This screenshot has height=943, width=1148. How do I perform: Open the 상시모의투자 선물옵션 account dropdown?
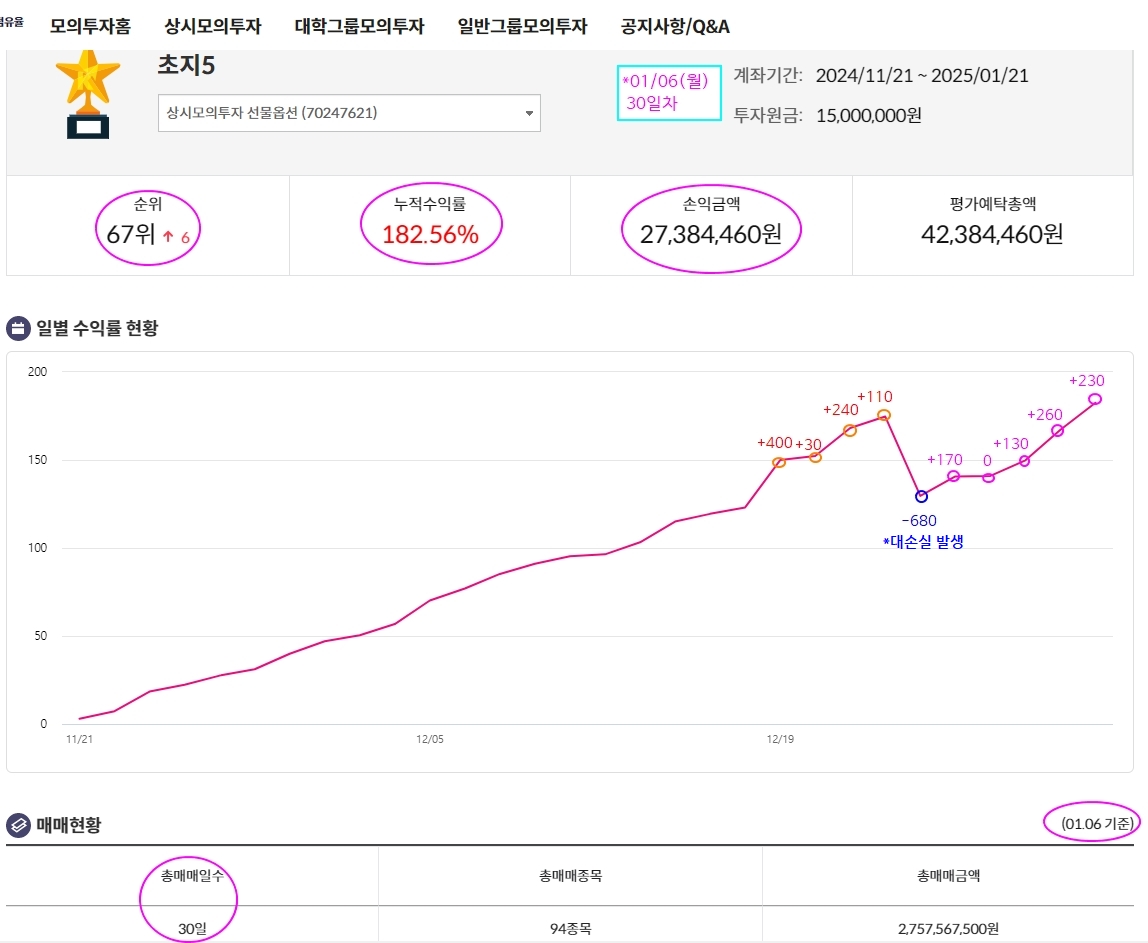tap(349, 113)
